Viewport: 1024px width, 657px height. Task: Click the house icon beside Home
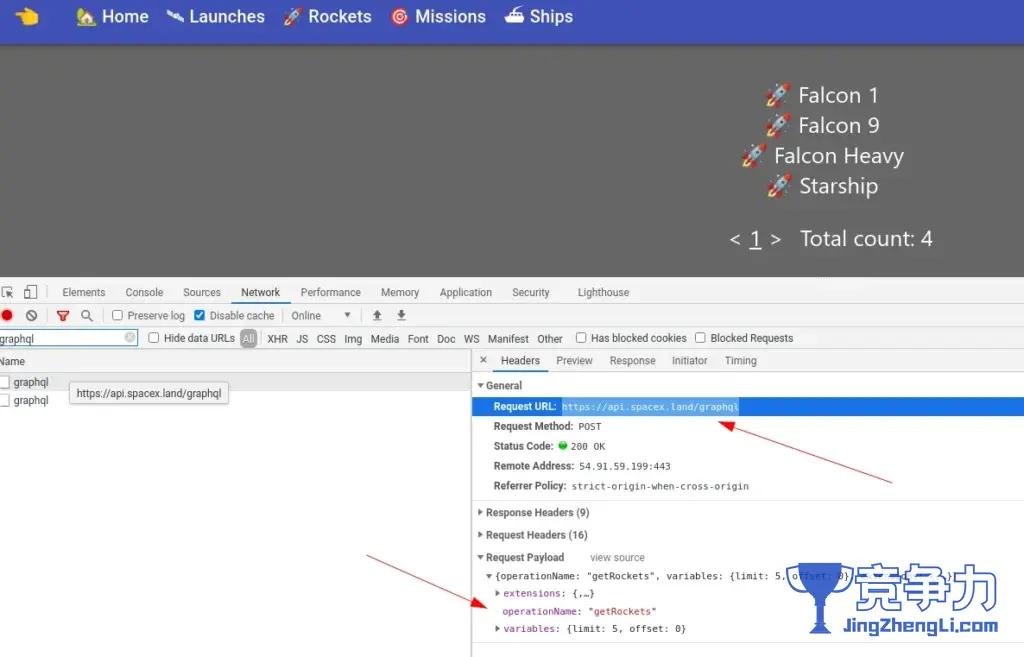(86, 17)
